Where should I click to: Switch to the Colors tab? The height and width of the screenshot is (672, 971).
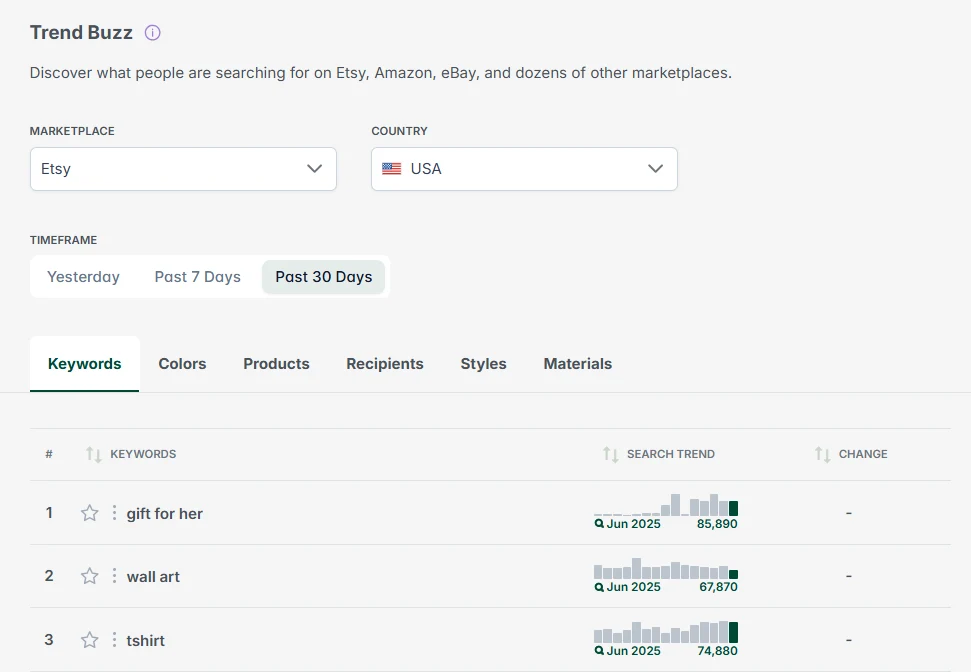click(x=181, y=364)
